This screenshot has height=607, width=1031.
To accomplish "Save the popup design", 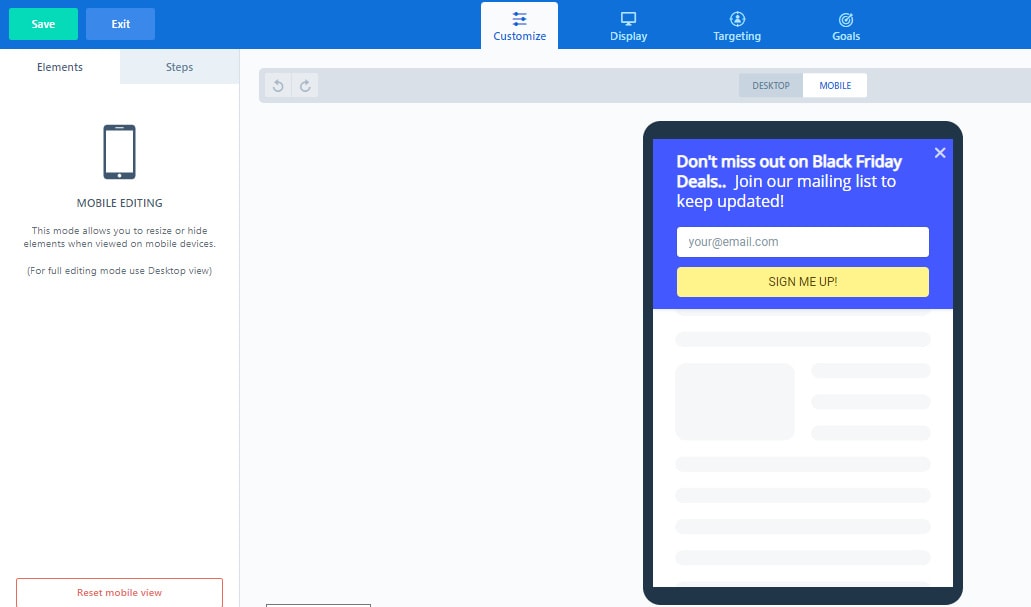I will pyautogui.click(x=43, y=23).
